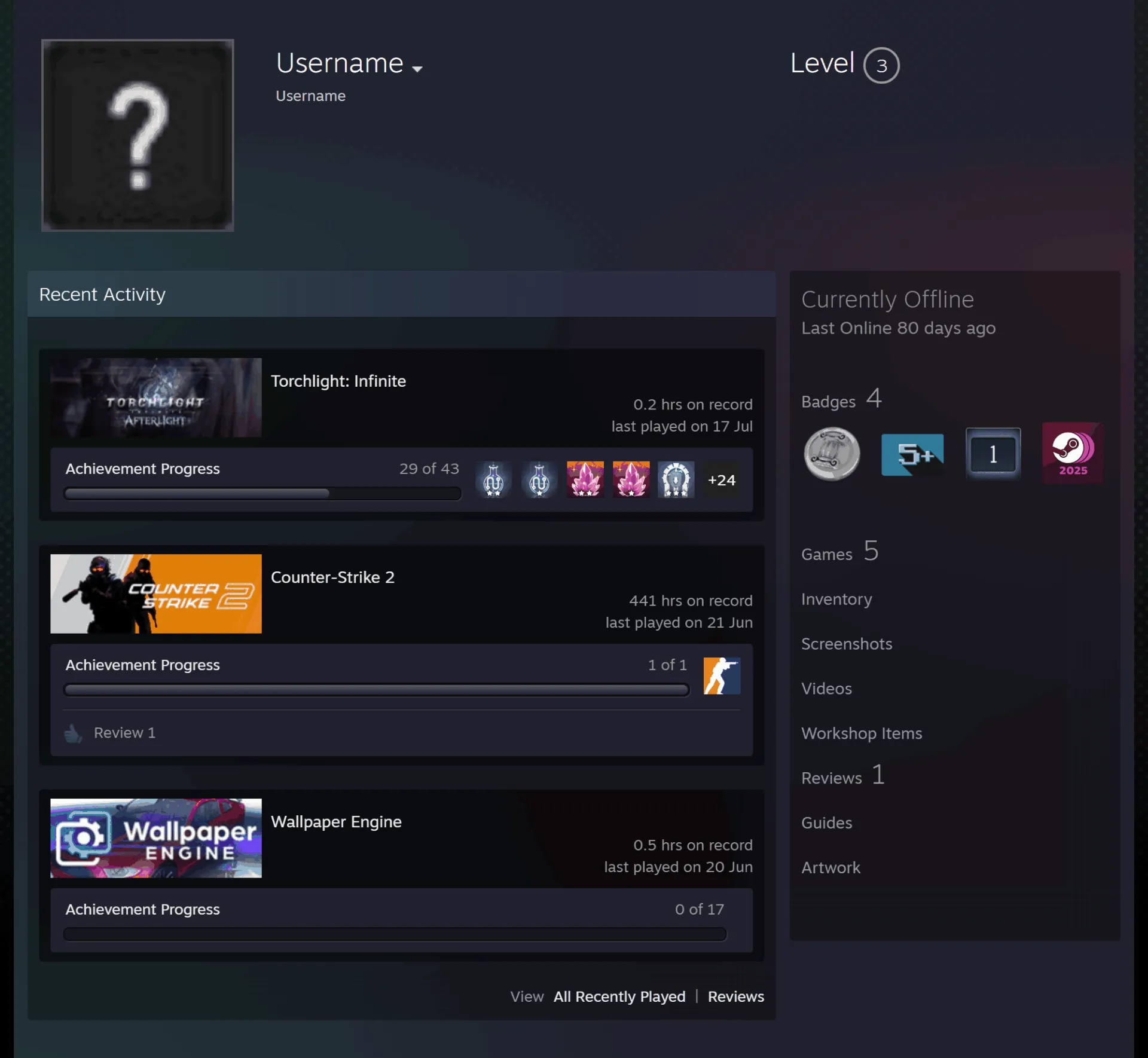This screenshot has height=1058, width=1148.
Task: Click the profile avatar question mark image
Action: (138, 135)
